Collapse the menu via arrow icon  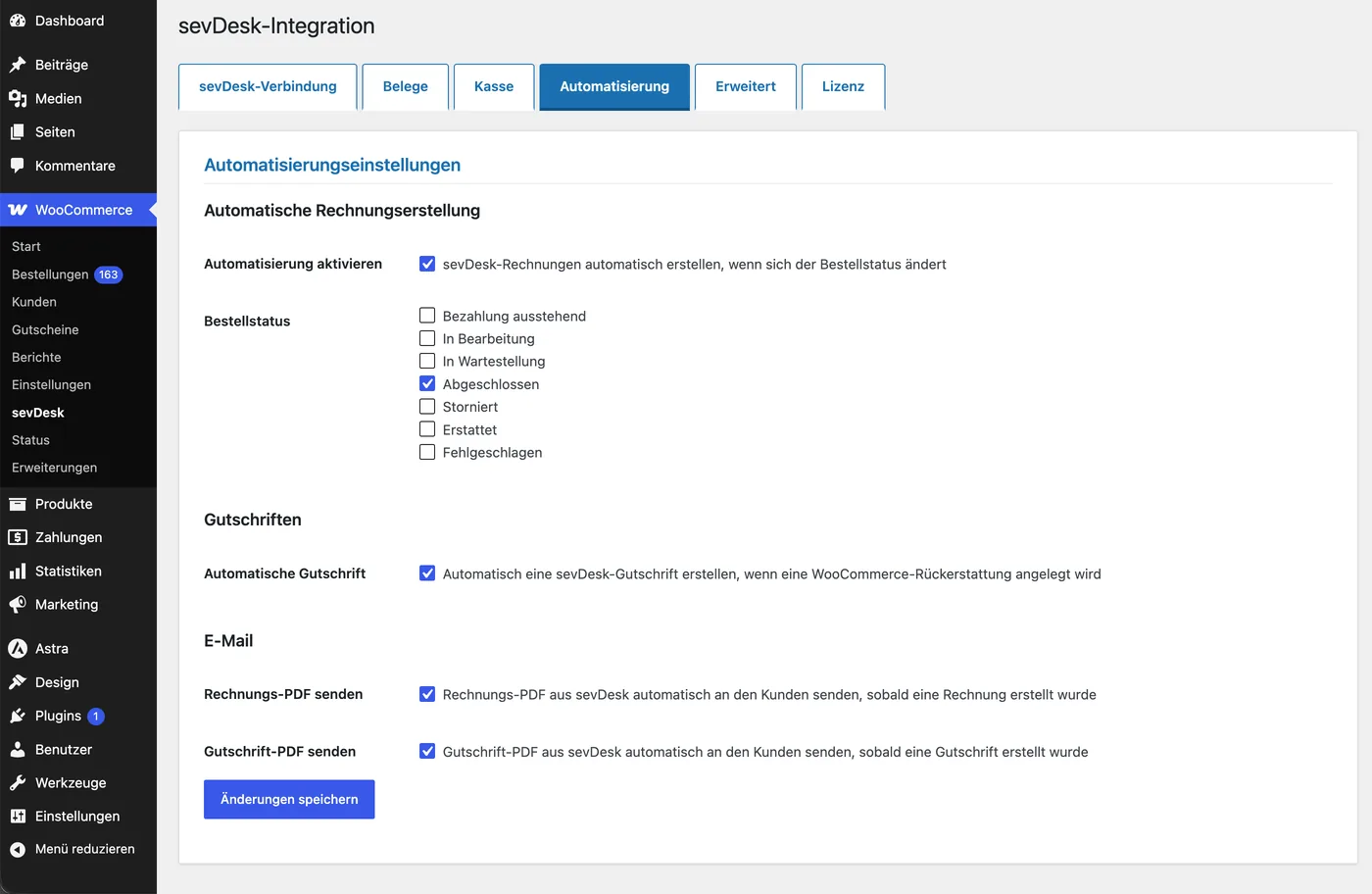tap(18, 850)
